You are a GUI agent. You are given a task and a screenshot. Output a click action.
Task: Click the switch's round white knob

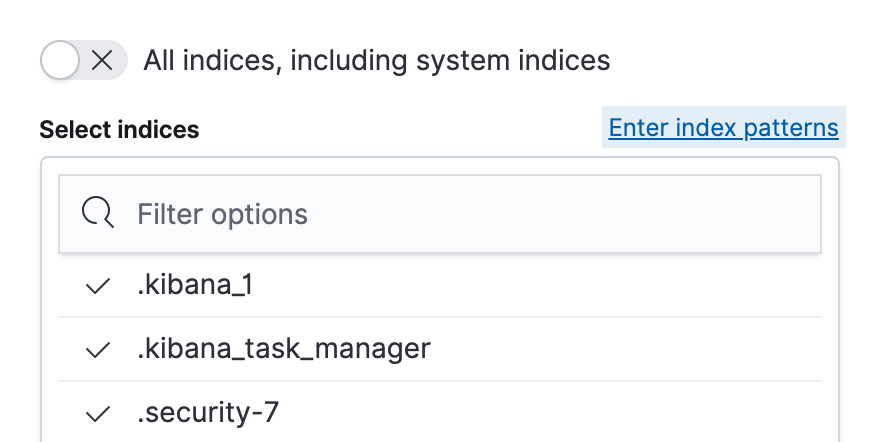pos(61,60)
